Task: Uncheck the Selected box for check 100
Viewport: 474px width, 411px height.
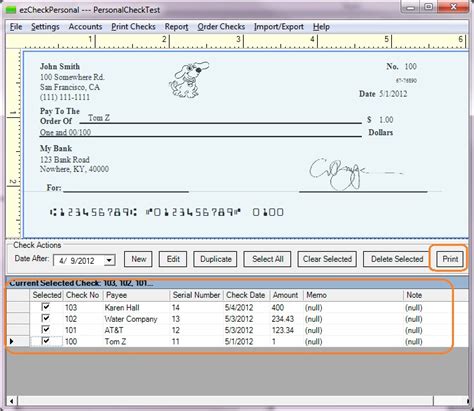Action: [46, 341]
